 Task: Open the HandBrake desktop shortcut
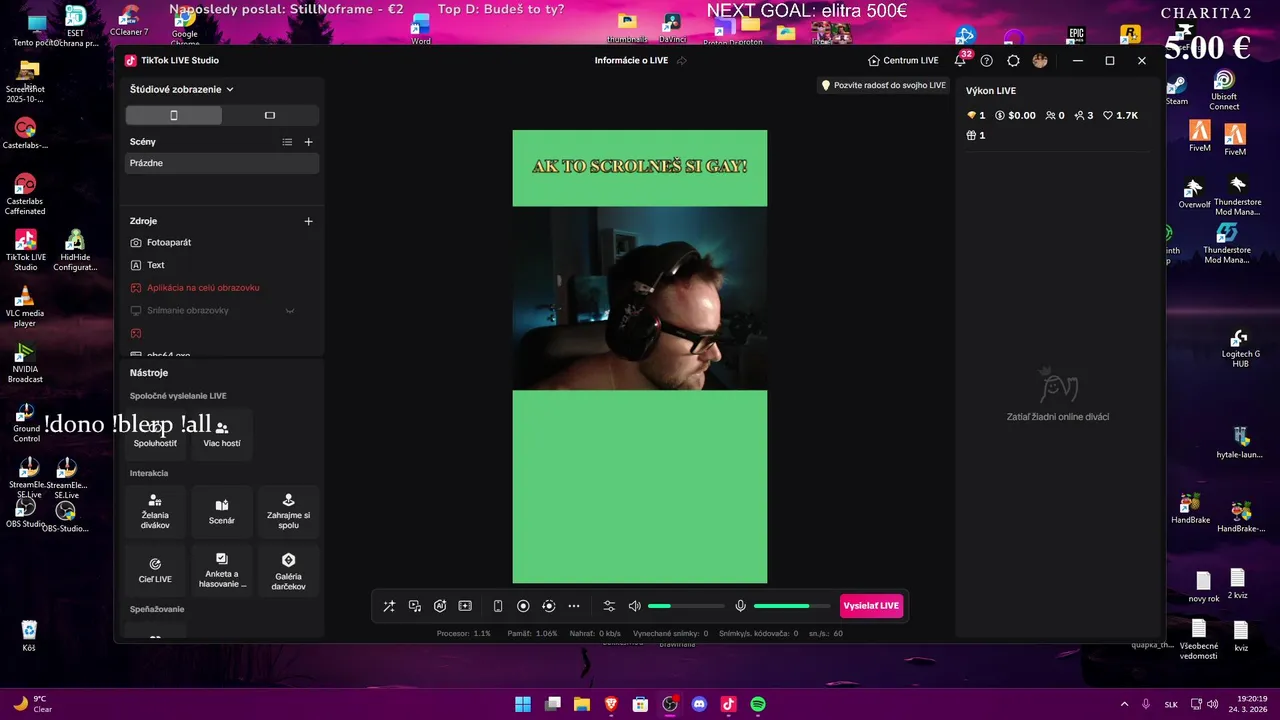point(1190,509)
